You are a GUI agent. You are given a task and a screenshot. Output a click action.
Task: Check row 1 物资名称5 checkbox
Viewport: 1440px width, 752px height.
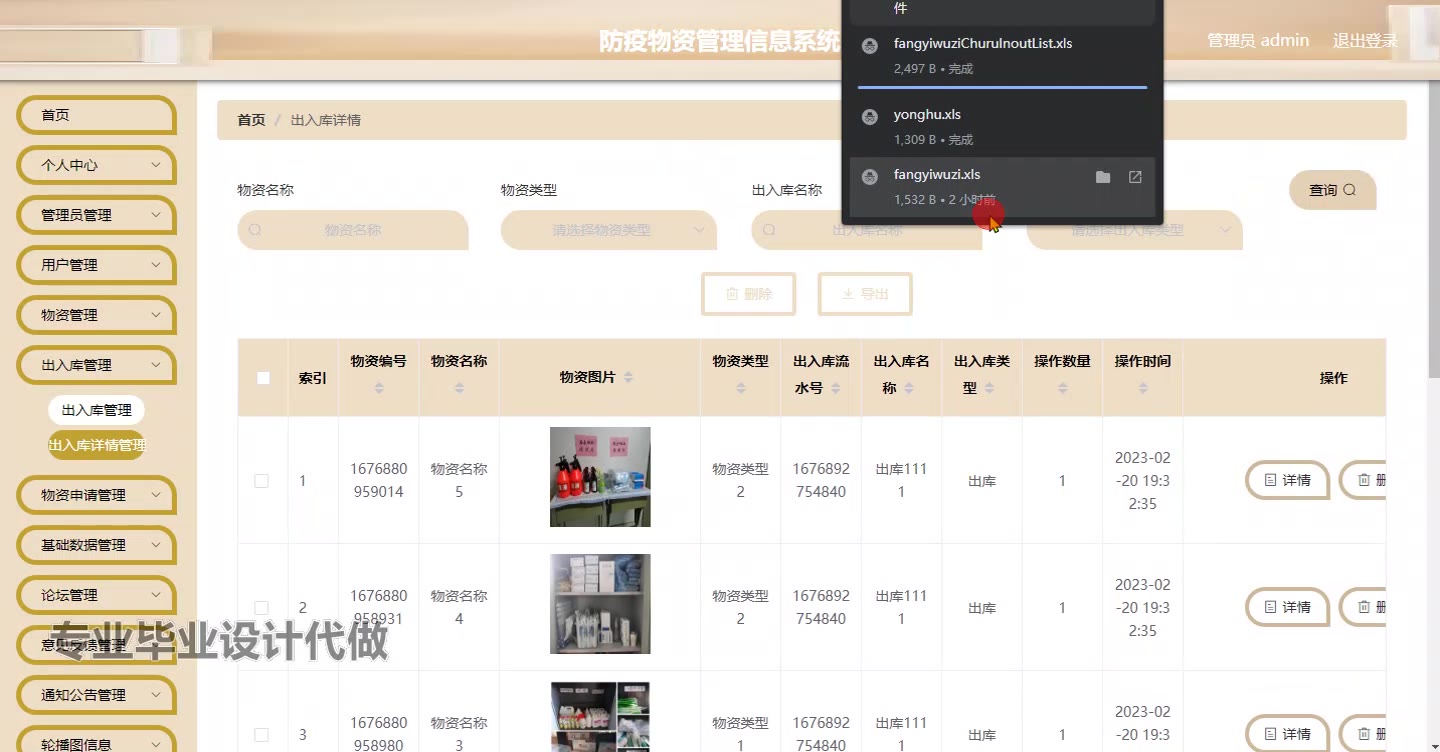(x=262, y=481)
